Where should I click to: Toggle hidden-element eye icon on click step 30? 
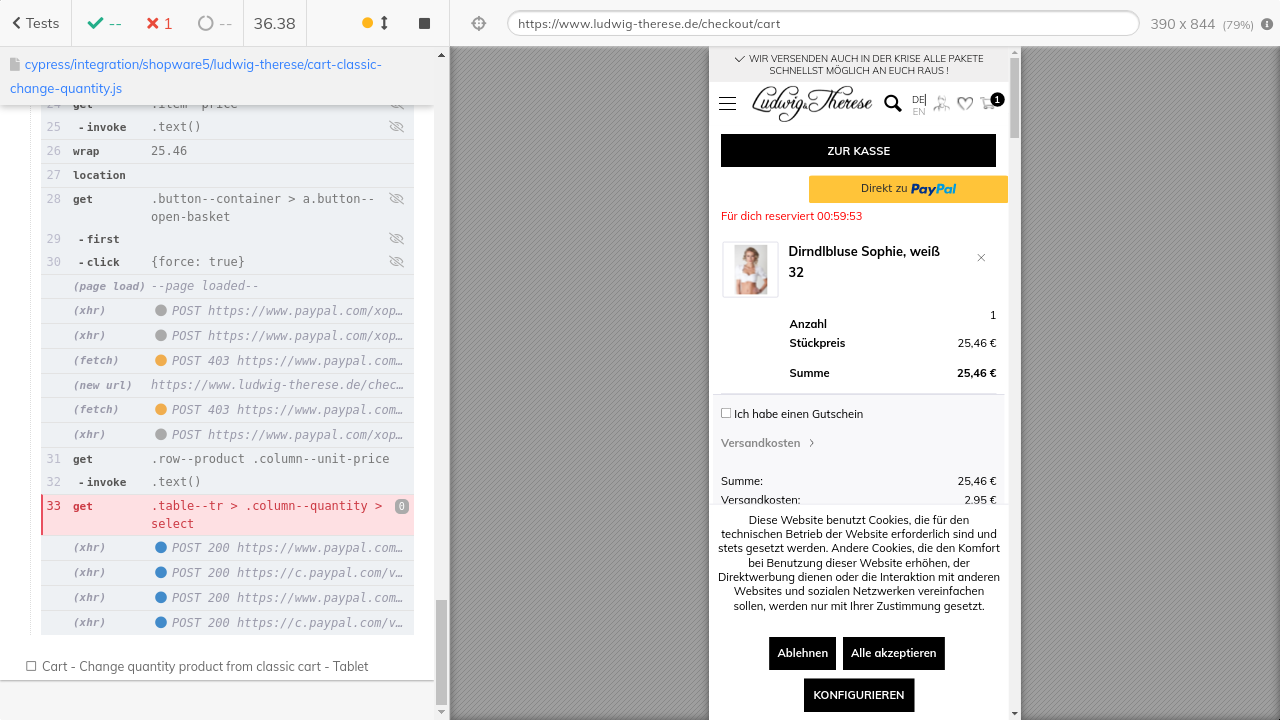[x=396, y=262]
